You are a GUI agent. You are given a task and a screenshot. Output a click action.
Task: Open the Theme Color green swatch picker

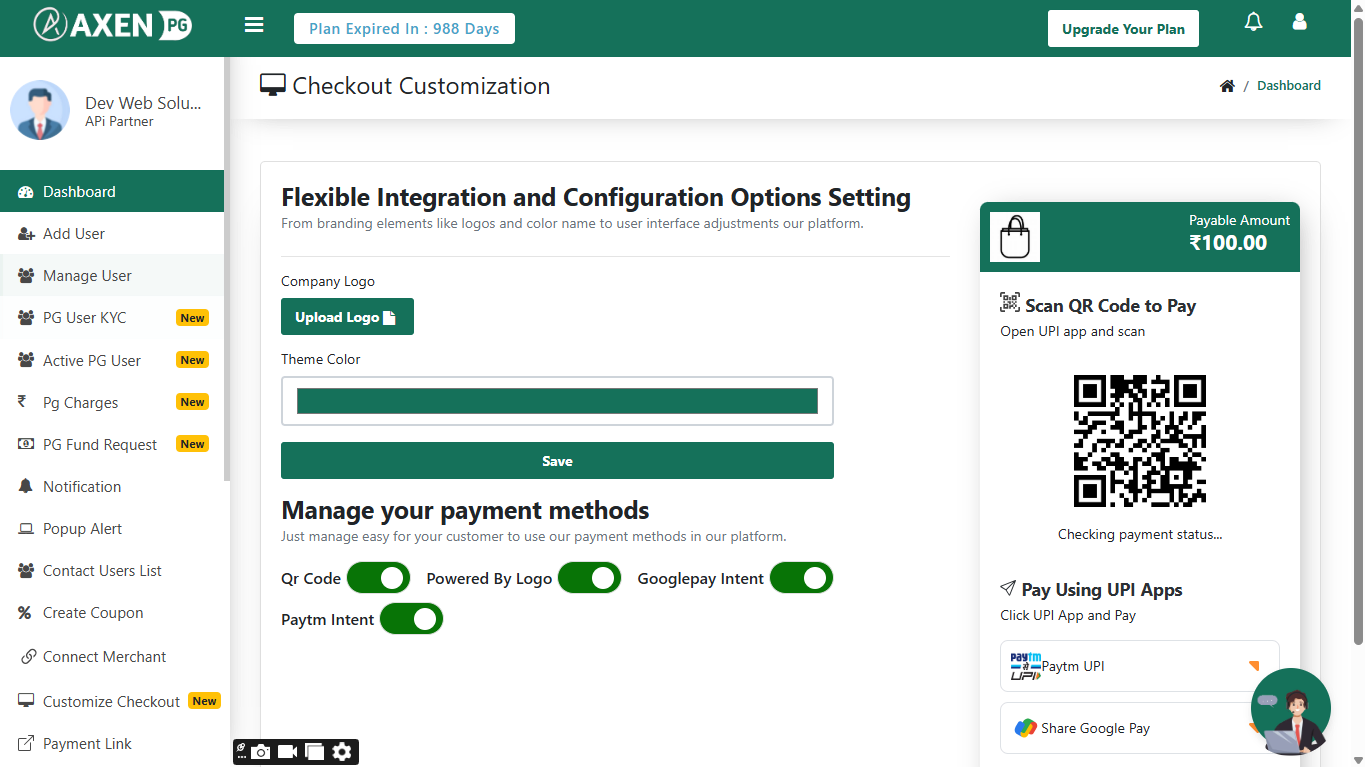[557, 401]
